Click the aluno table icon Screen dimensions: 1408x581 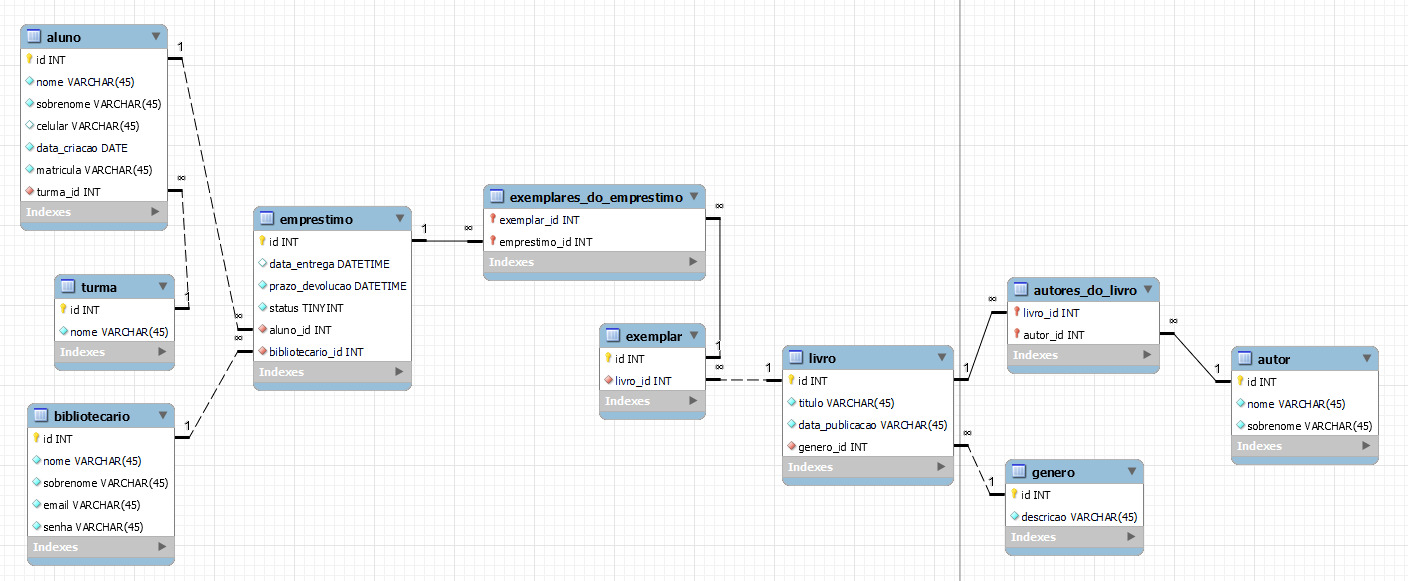tap(33, 37)
